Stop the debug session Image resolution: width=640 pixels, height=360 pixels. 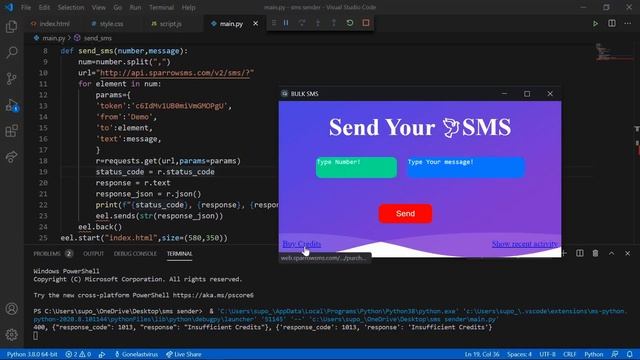(366, 23)
